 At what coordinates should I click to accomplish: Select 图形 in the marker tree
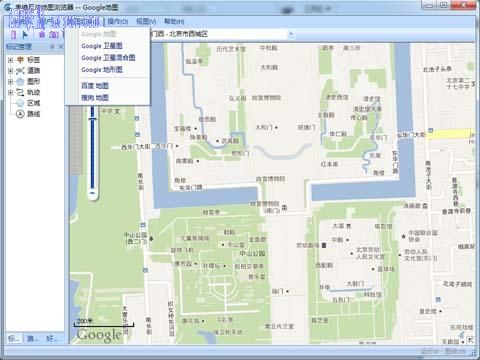33,81
